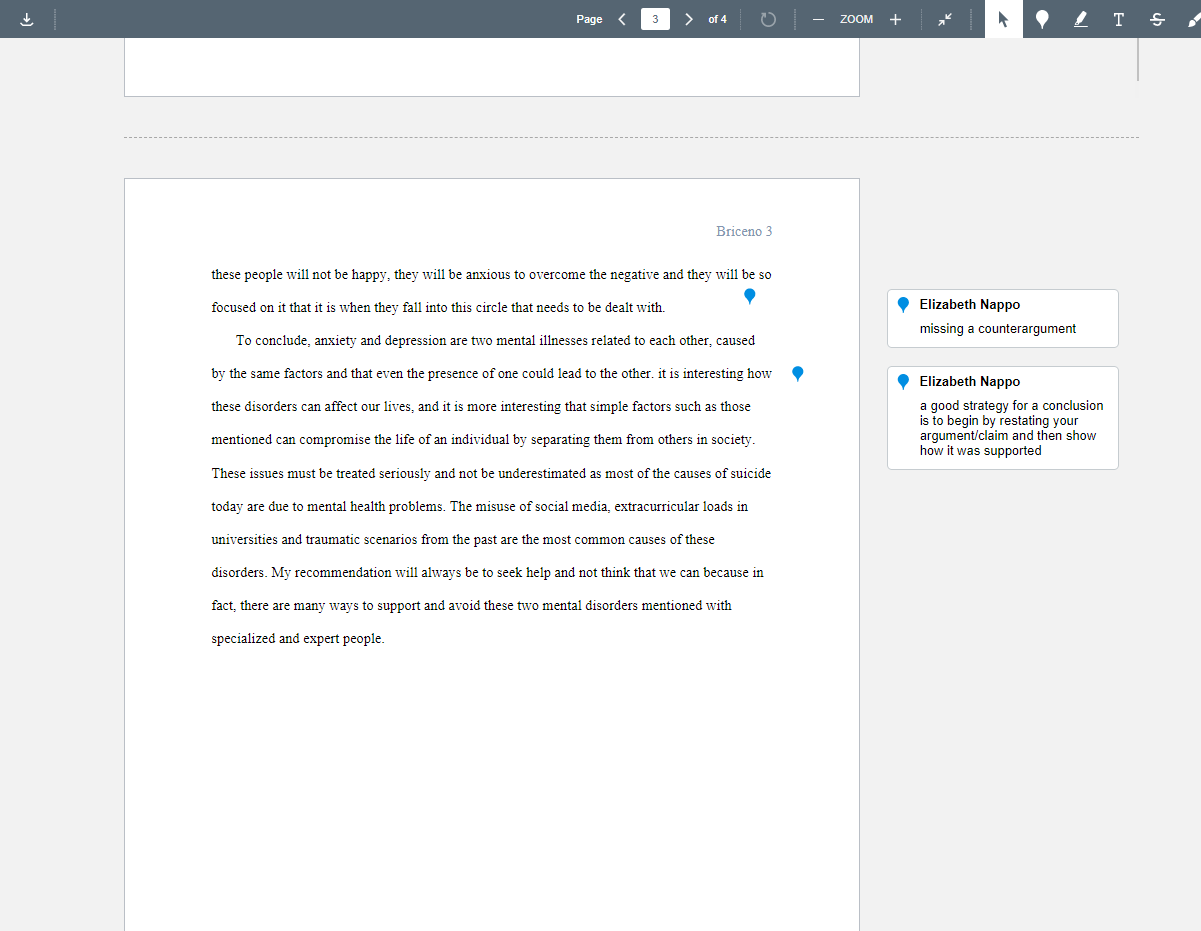Click the text 'These issues must be treated seriously'
Viewport: 1201px width, 931px height.
click(321, 473)
